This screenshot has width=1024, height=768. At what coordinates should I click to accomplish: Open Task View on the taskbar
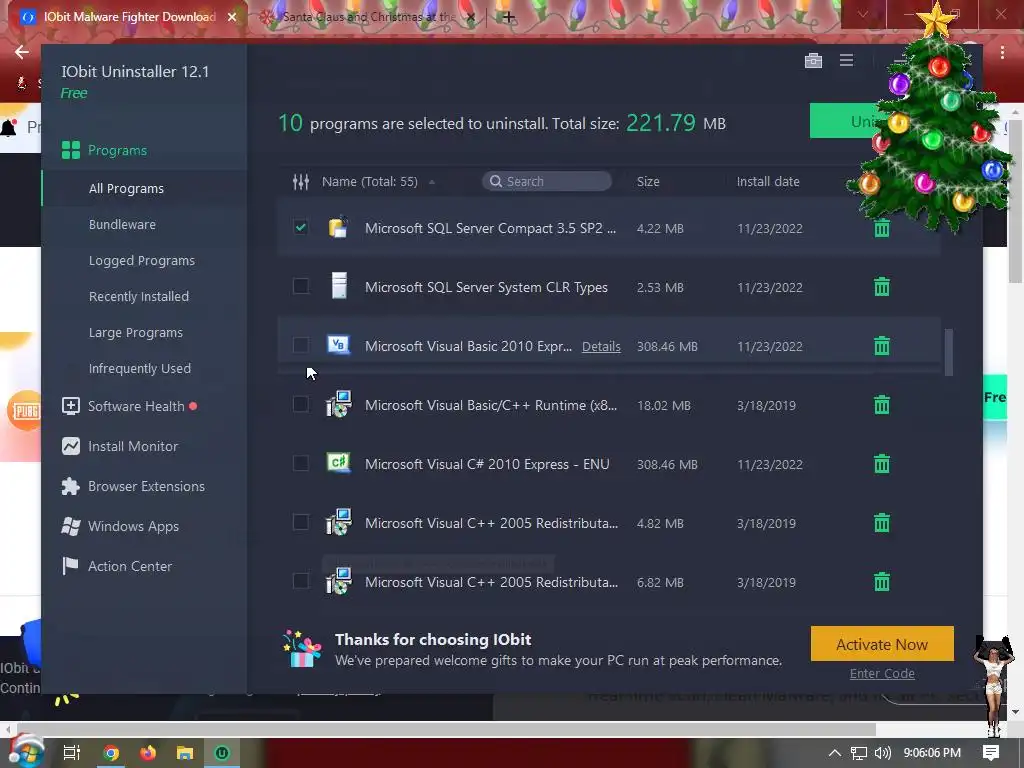tap(72, 753)
